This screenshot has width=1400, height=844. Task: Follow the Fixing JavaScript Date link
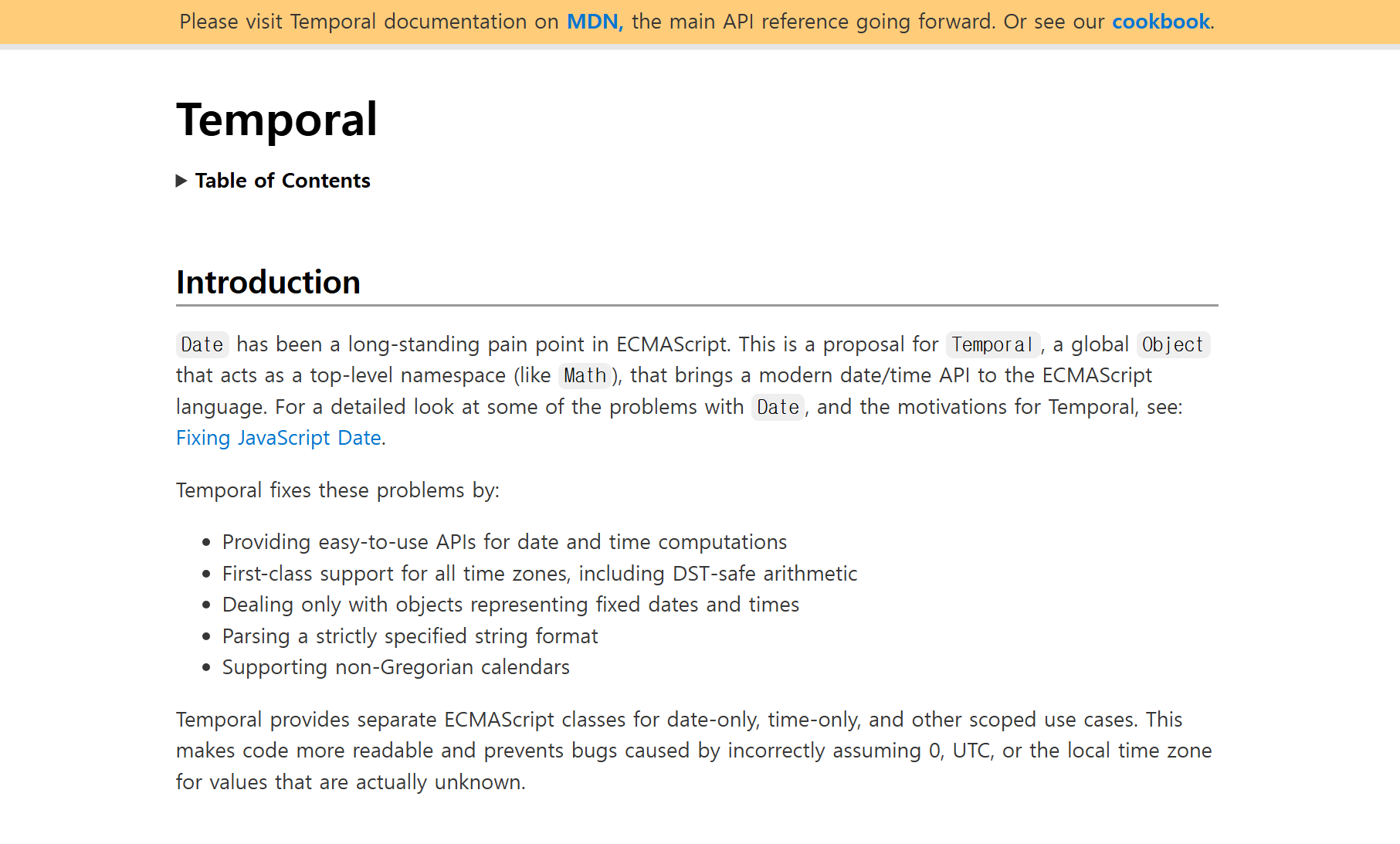click(x=279, y=438)
